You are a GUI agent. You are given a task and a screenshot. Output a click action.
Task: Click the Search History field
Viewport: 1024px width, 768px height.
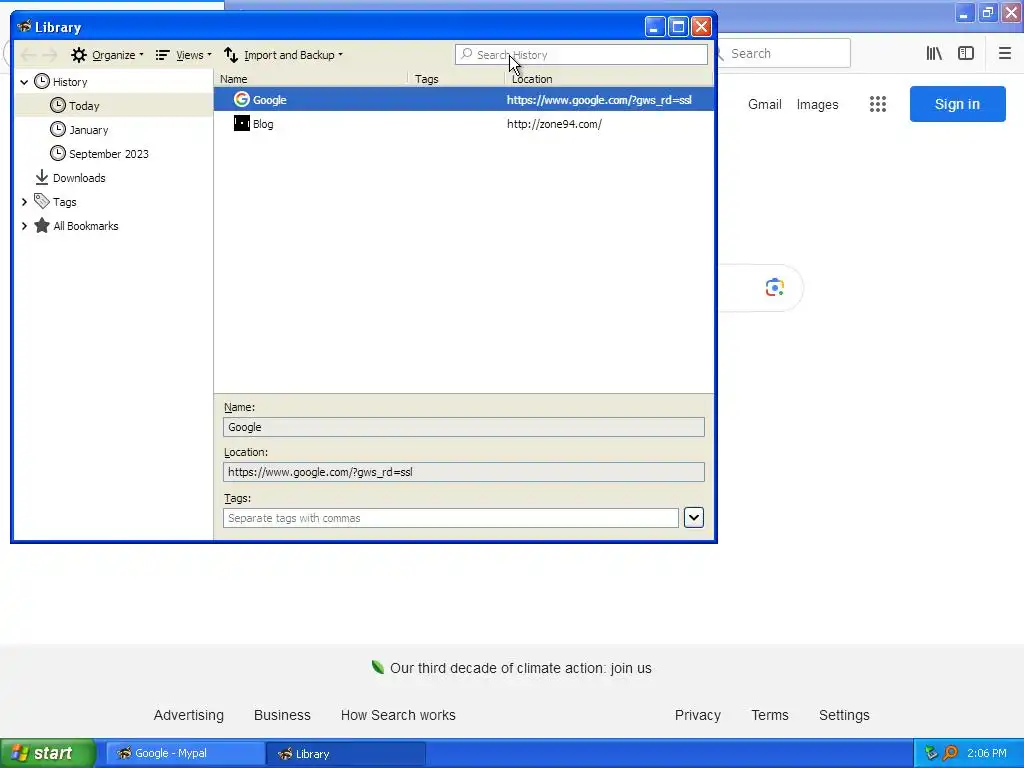[581, 55]
